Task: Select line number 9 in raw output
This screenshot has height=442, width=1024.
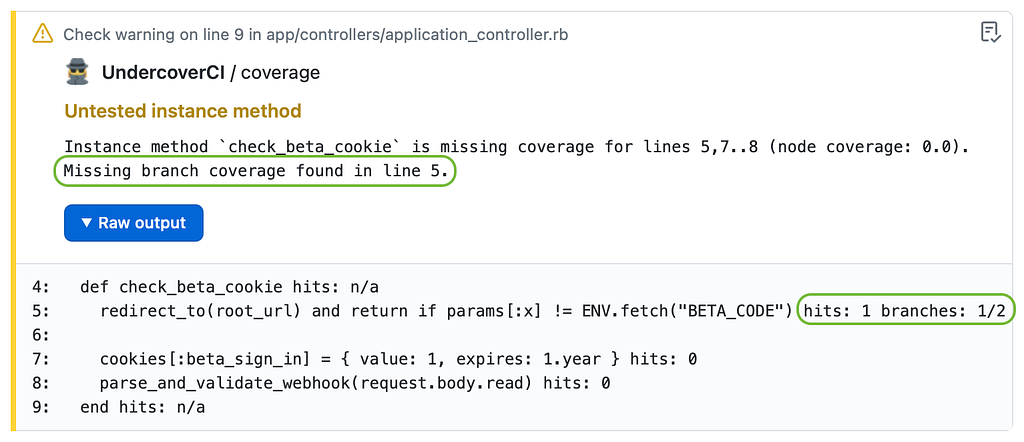Action: pyautogui.click(x=39, y=407)
